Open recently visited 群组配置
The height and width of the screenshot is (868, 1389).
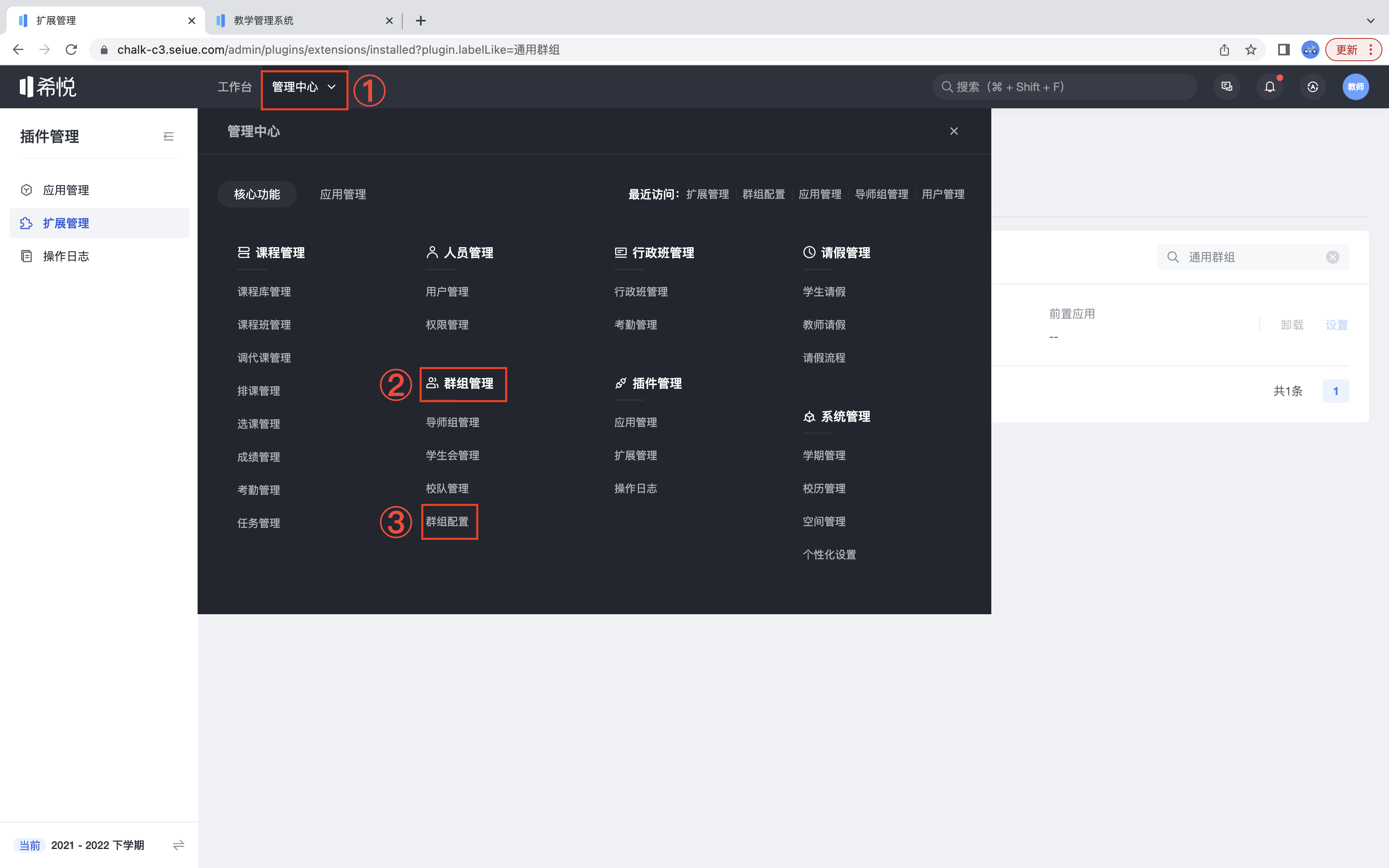coord(764,194)
